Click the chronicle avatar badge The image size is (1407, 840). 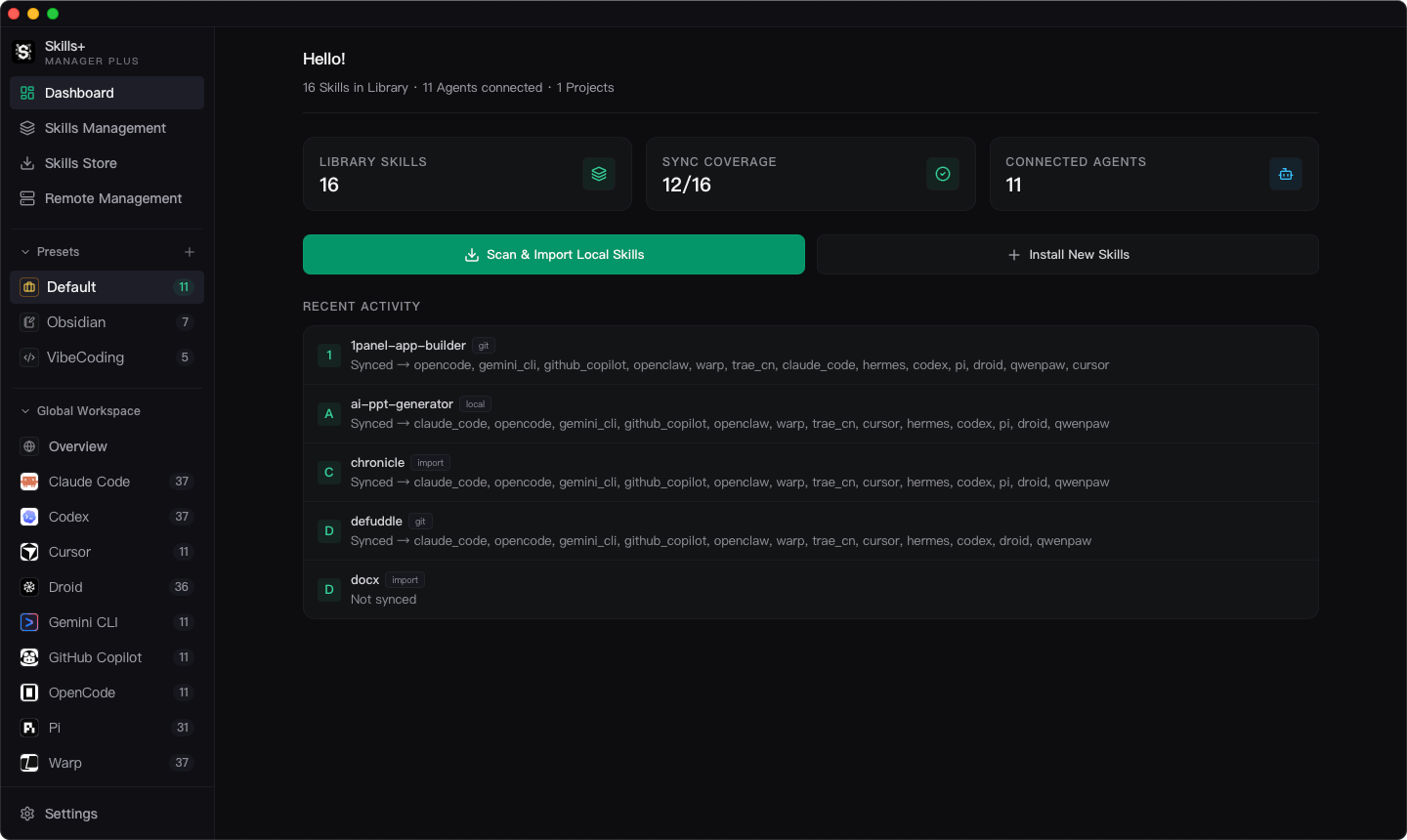tap(329, 473)
